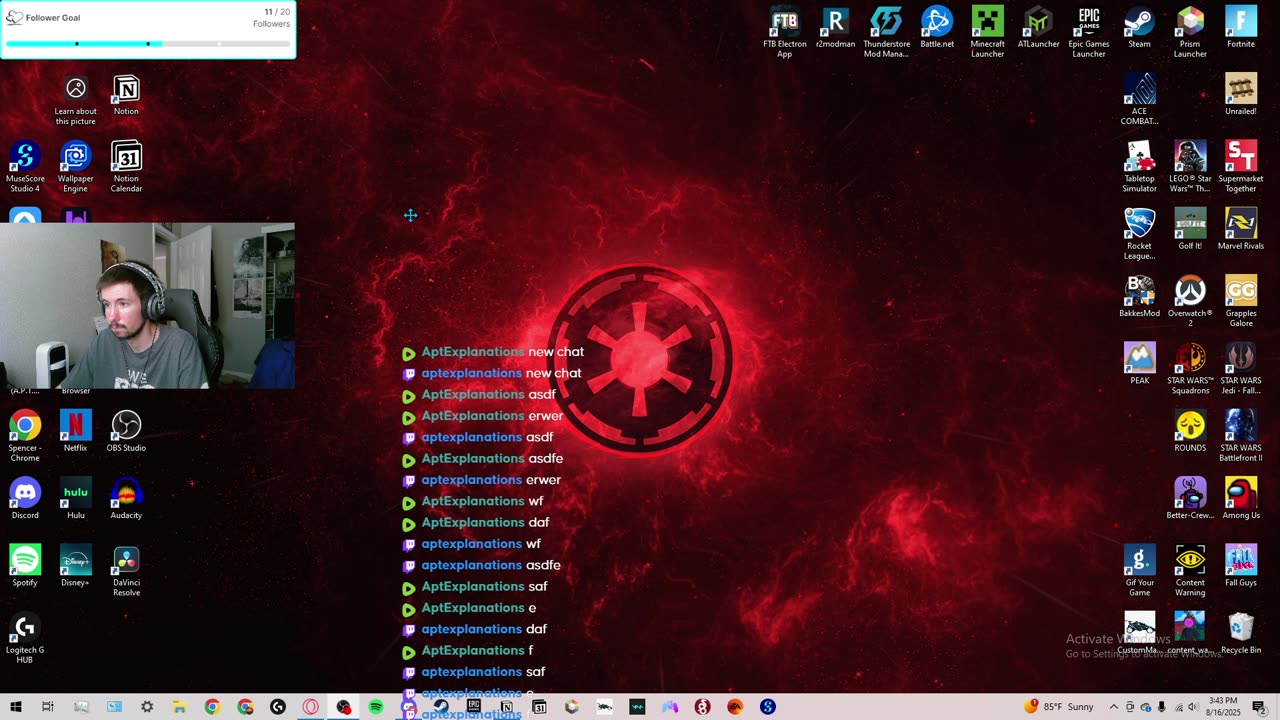Image resolution: width=1280 pixels, height=720 pixels.
Task: Open the Marvel Rivals desktop icon
Action: point(1241,230)
